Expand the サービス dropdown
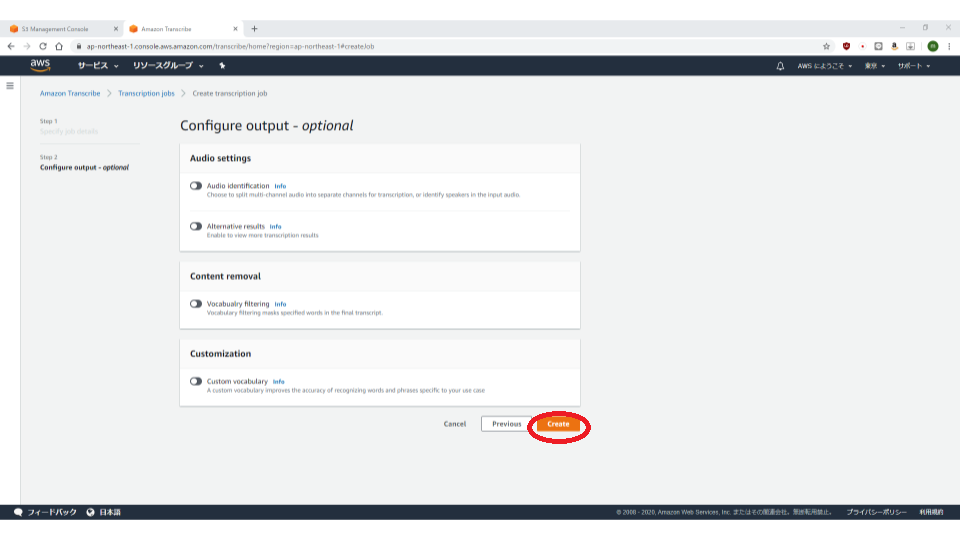The width and height of the screenshot is (960, 540). 98,66
